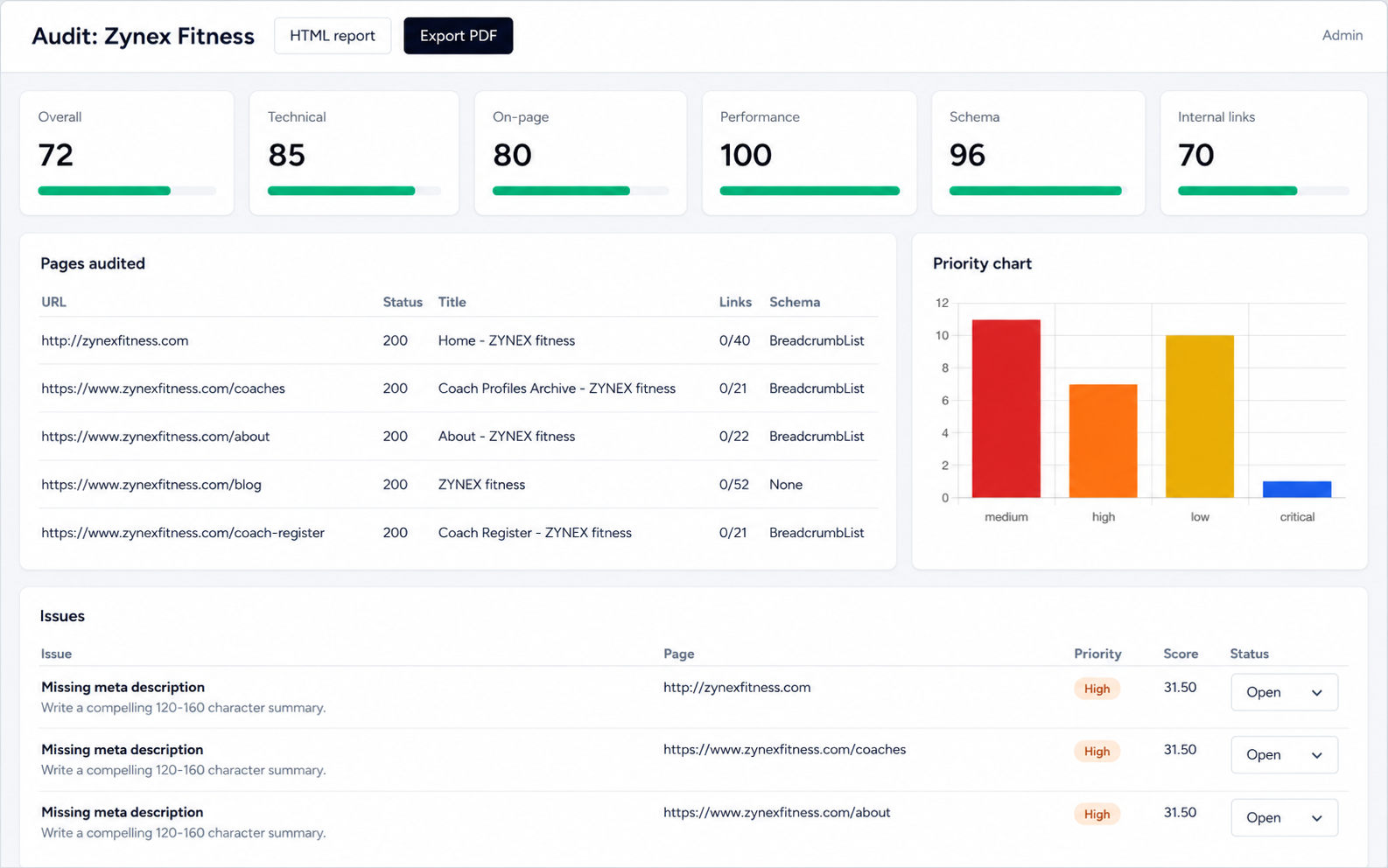Click the URL column header
The image size is (1388, 868).
(x=53, y=302)
